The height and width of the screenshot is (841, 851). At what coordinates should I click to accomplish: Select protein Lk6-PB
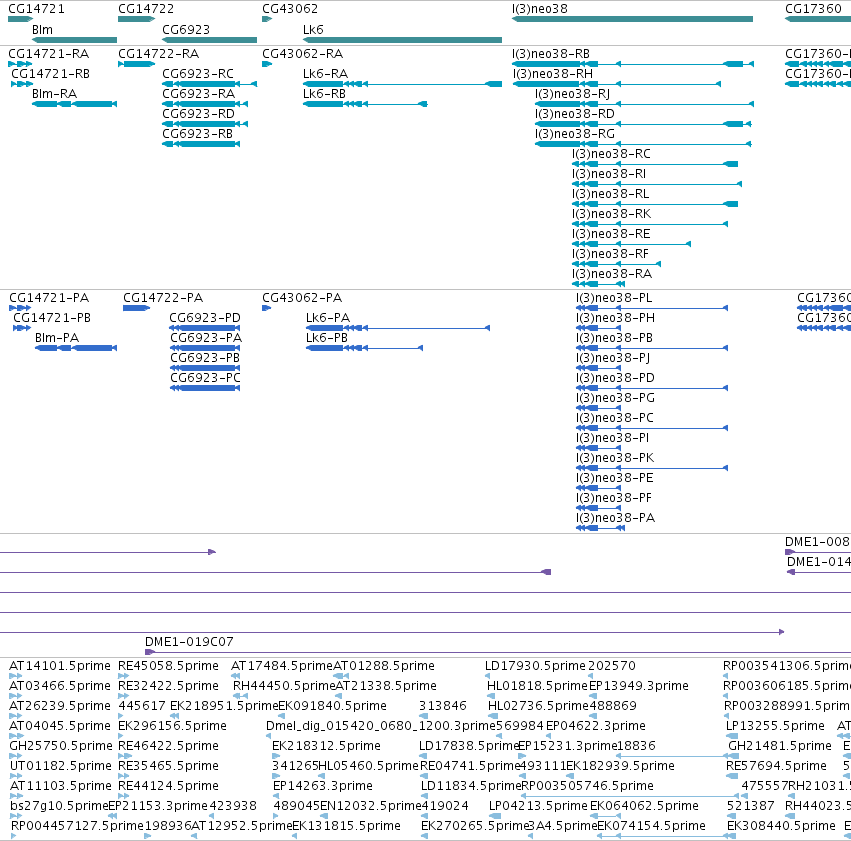pyautogui.click(x=327, y=338)
